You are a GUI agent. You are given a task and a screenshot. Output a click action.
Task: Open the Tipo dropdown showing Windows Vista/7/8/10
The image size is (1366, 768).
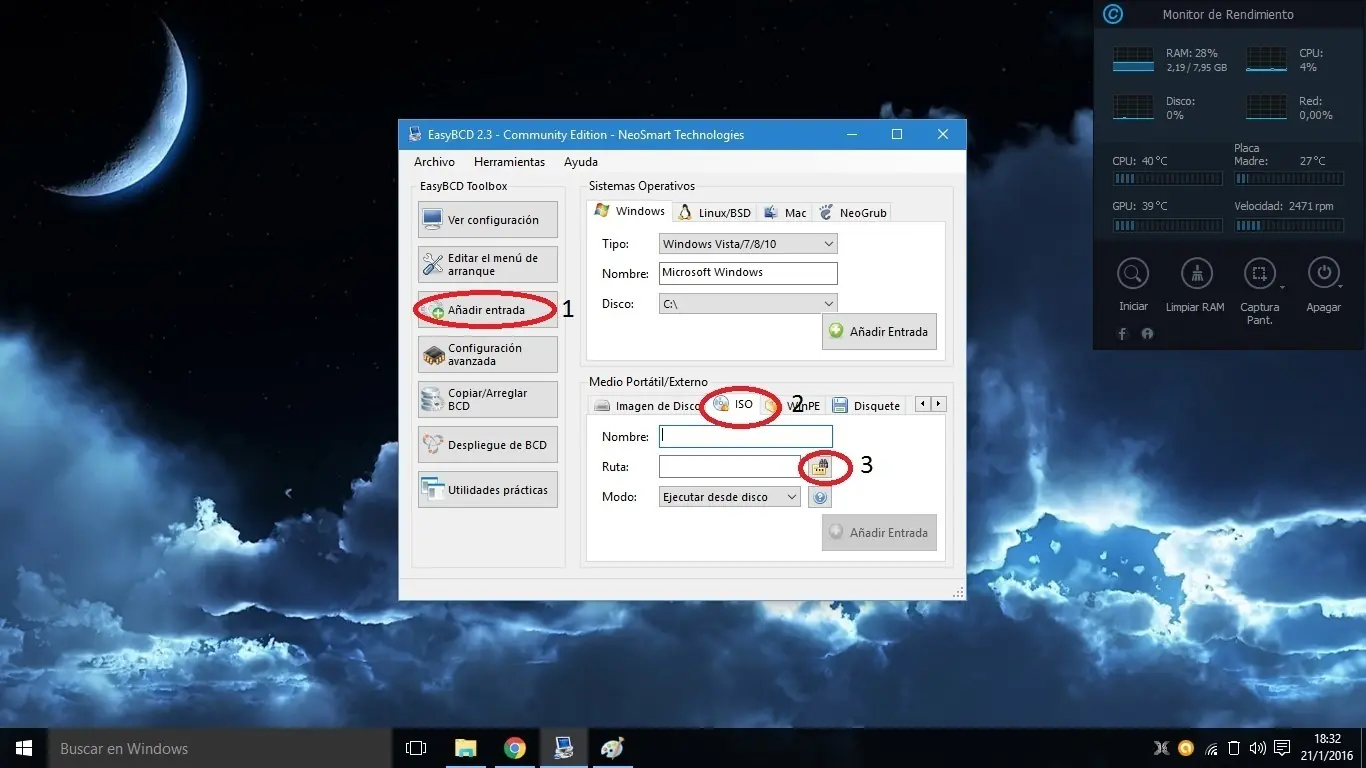[748, 244]
